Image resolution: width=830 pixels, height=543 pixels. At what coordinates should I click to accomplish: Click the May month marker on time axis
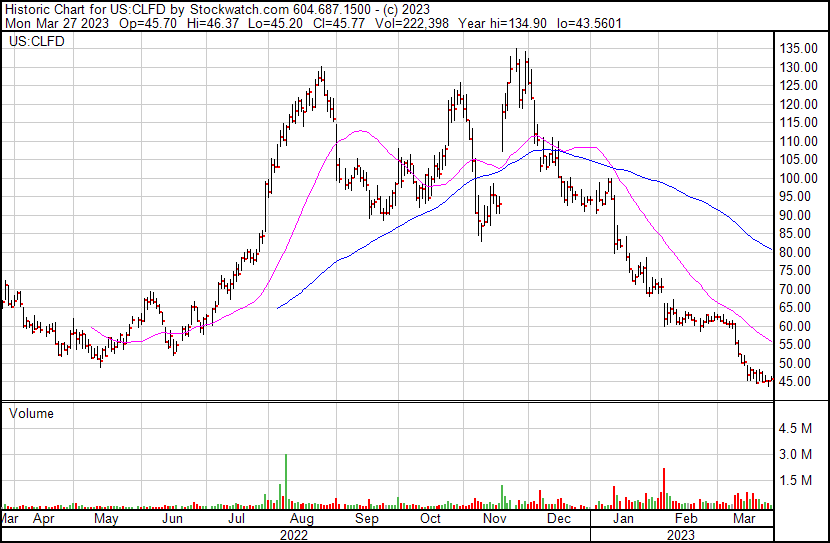(x=106, y=520)
